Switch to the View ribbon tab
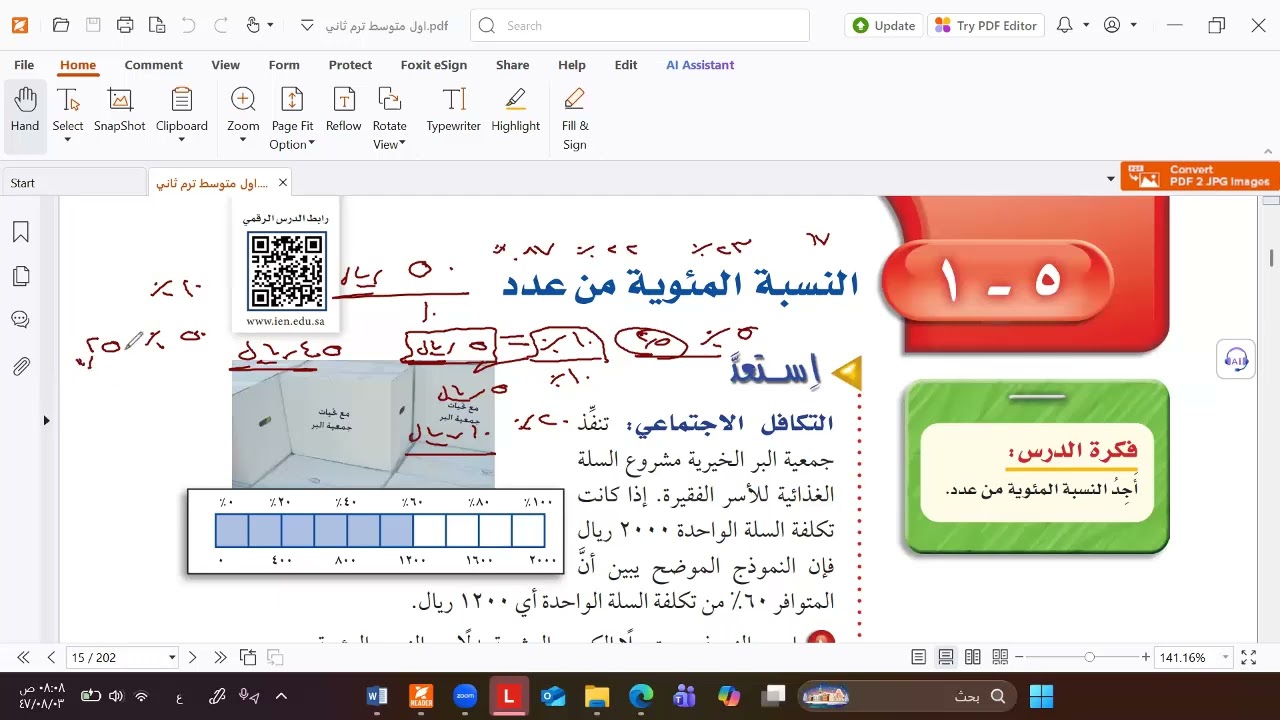This screenshot has height=720, width=1280. (226, 65)
